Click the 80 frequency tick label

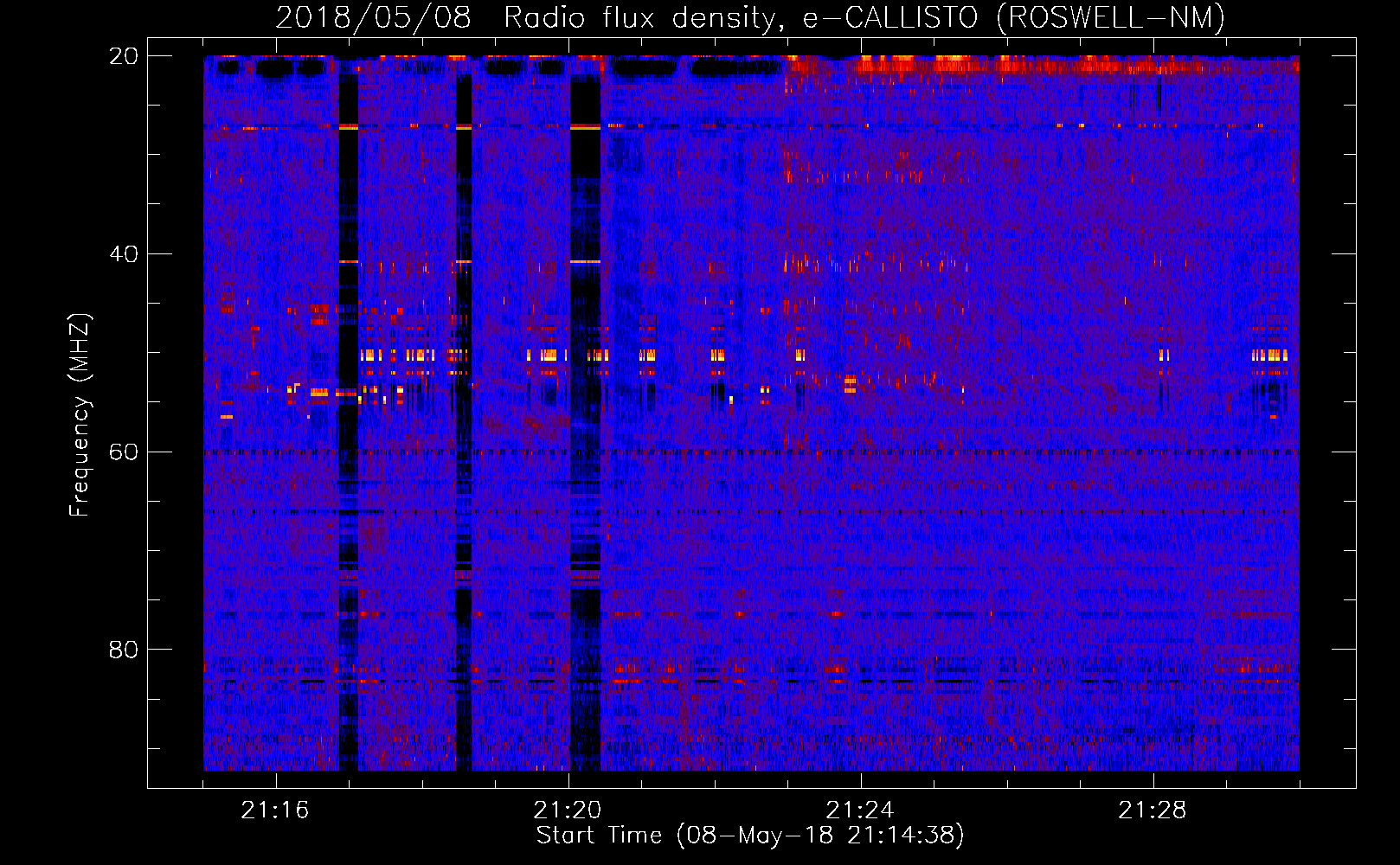[x=124, y=650]
